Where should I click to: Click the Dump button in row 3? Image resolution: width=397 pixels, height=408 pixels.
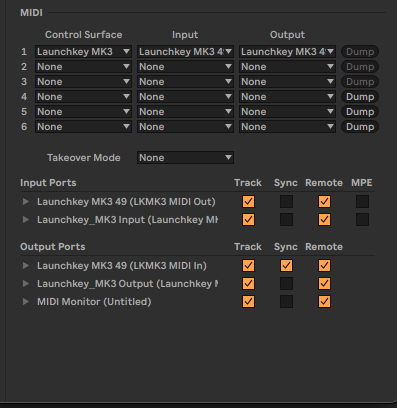coord(360,82)
